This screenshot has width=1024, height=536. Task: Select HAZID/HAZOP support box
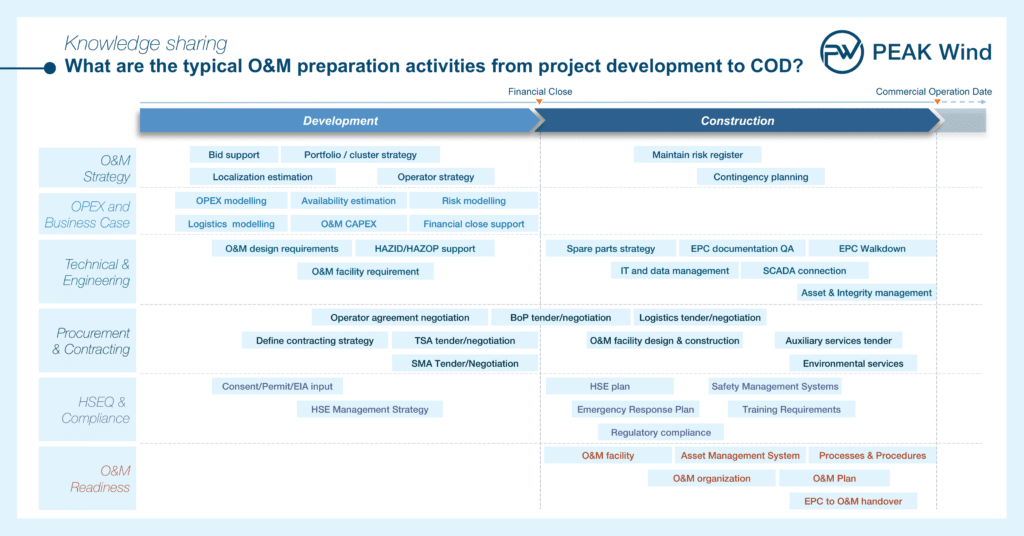(x=425, y=248)
